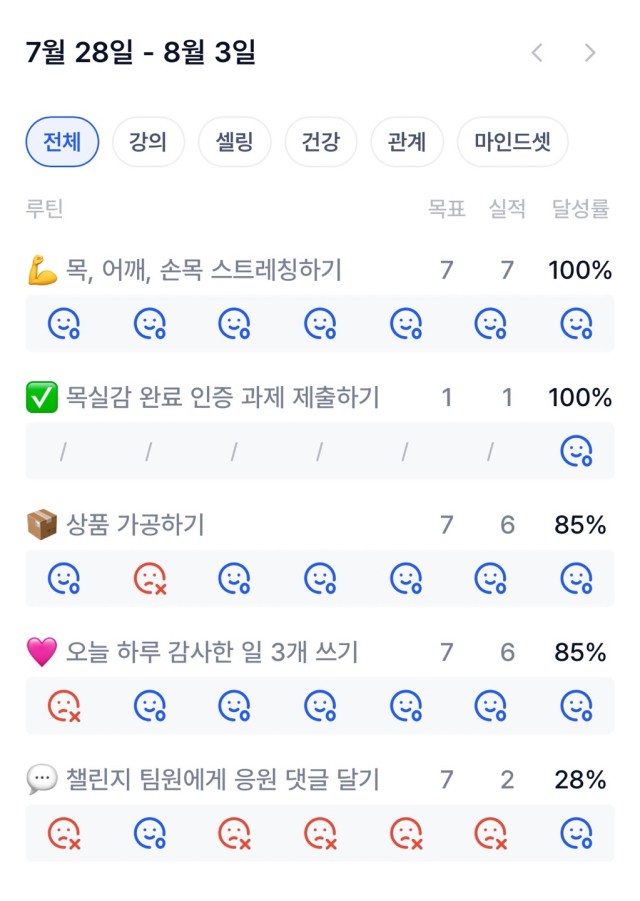
Task: Click the package box icon of 상품 가공하기
Action: (42, 525)
